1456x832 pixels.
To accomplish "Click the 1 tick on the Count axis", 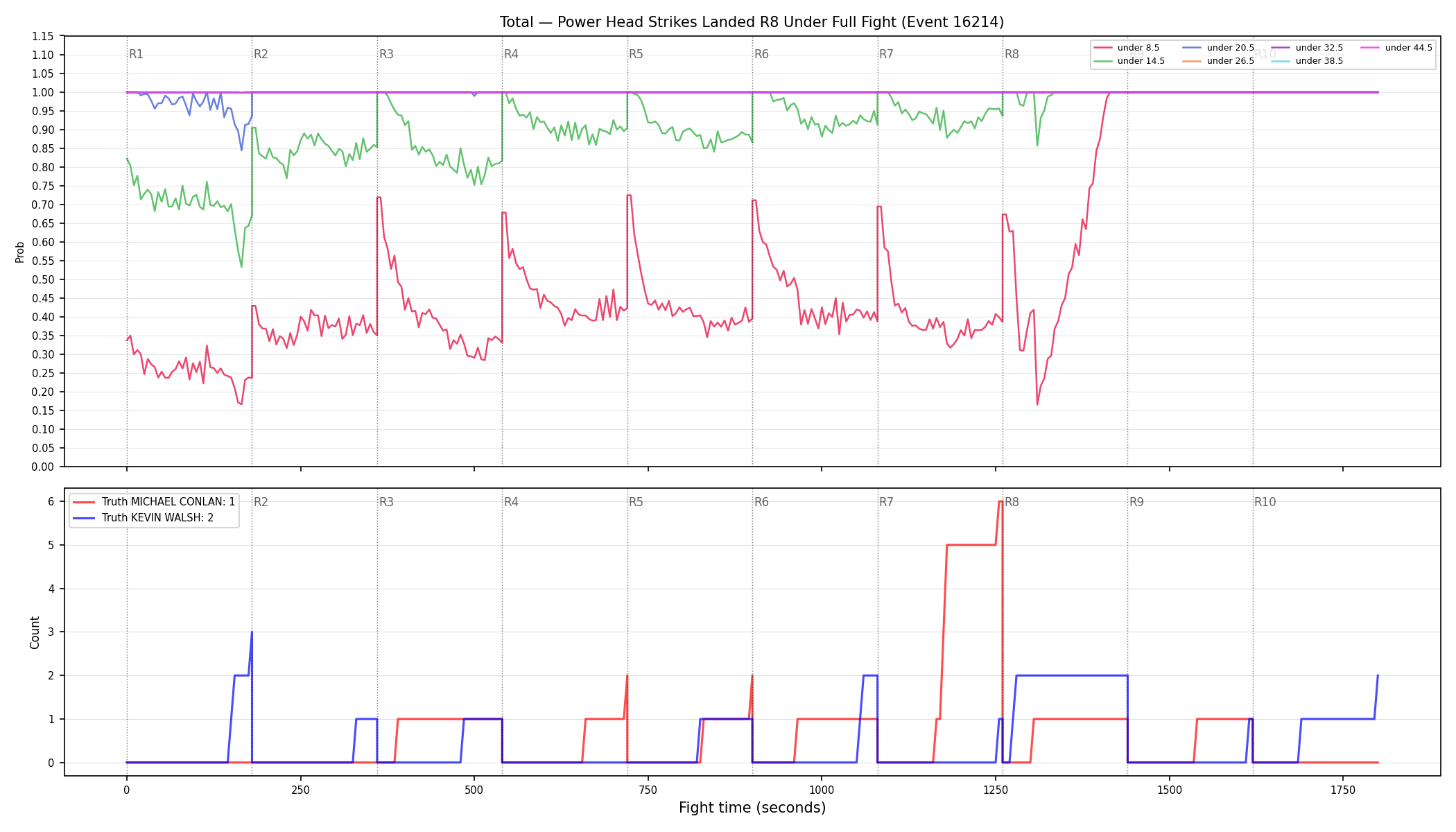I will (51, 719).
